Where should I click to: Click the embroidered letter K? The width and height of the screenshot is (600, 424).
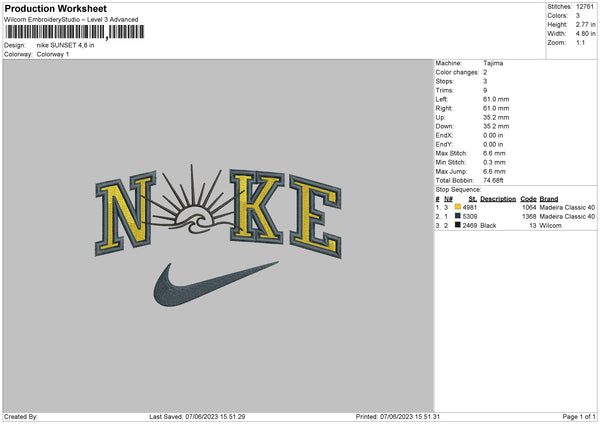257,207
